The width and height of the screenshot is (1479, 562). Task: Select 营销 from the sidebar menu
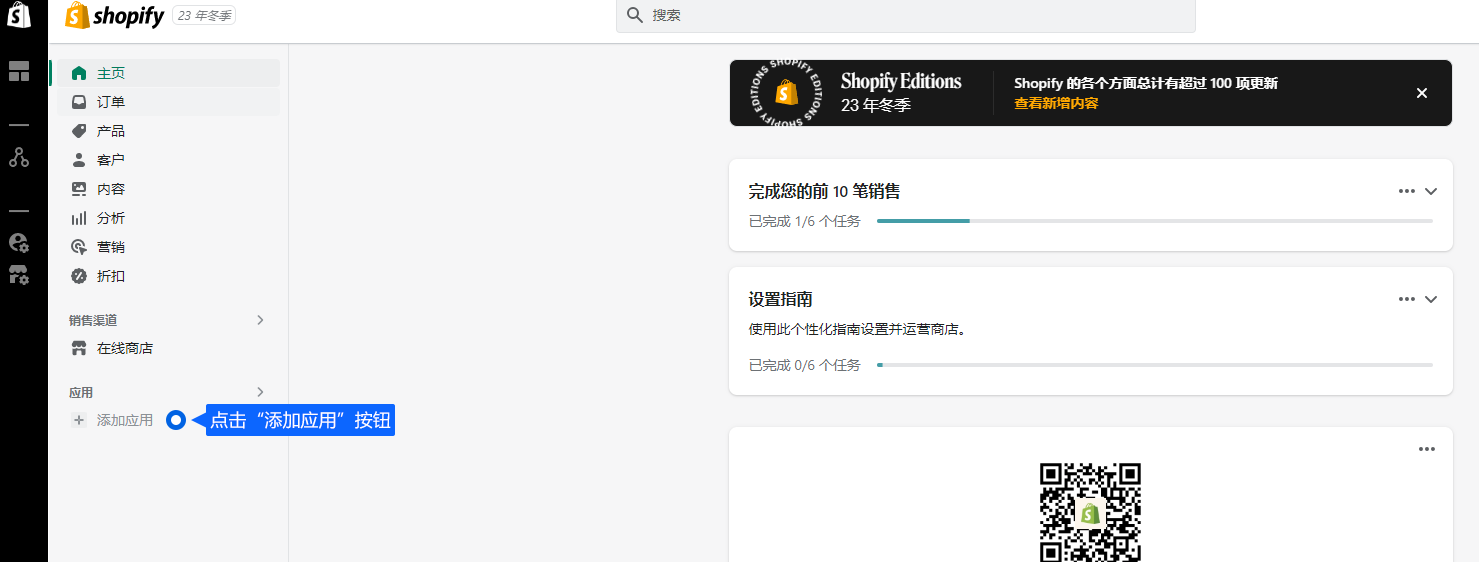click(111, 247)
